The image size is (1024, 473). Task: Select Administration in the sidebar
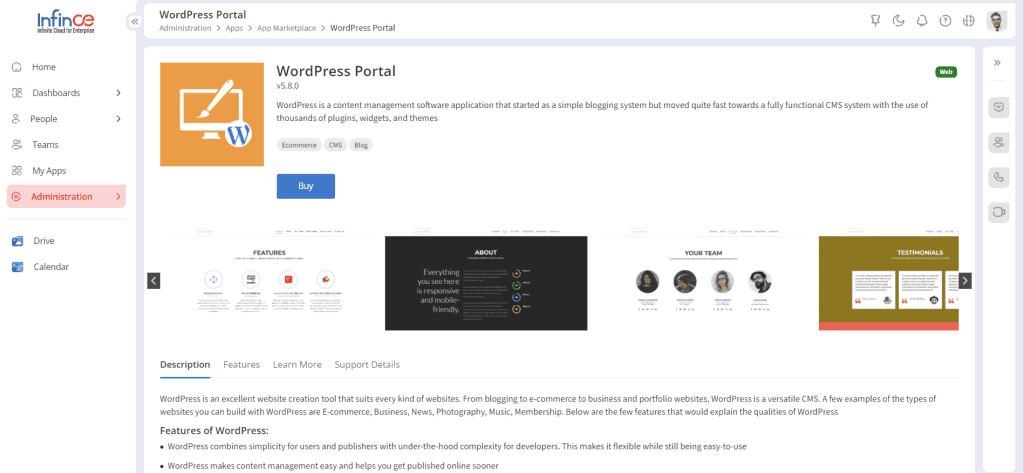coord(66,197)
